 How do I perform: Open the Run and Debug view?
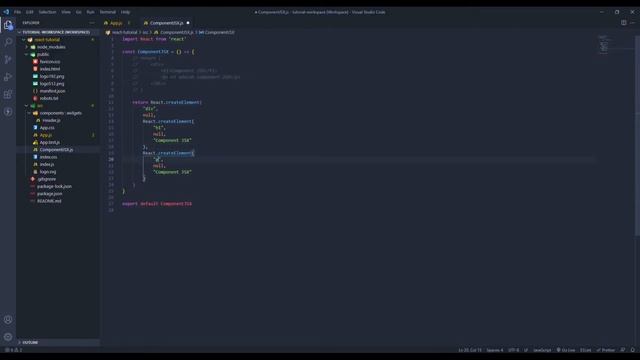8,77
